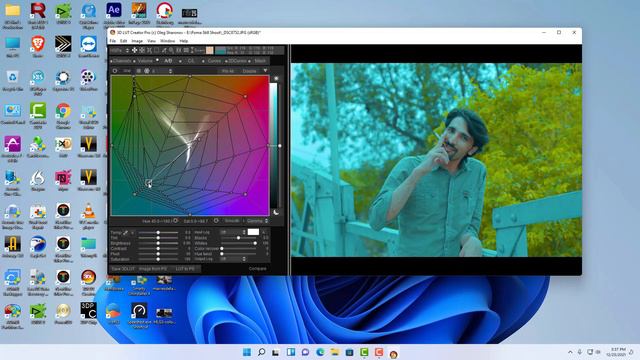Open Brave browser desktop shortcut
Image resolution: width=640 pixels, height=360 pixels.
click(38, 46)
